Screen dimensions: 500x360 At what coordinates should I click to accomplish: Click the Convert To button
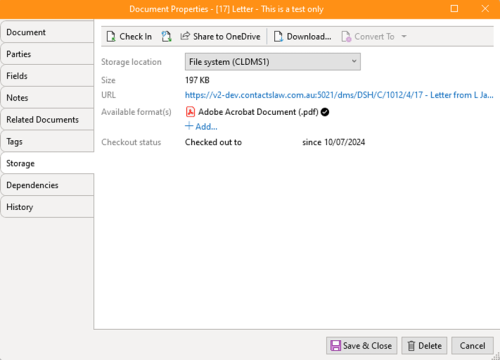[368, 36]
